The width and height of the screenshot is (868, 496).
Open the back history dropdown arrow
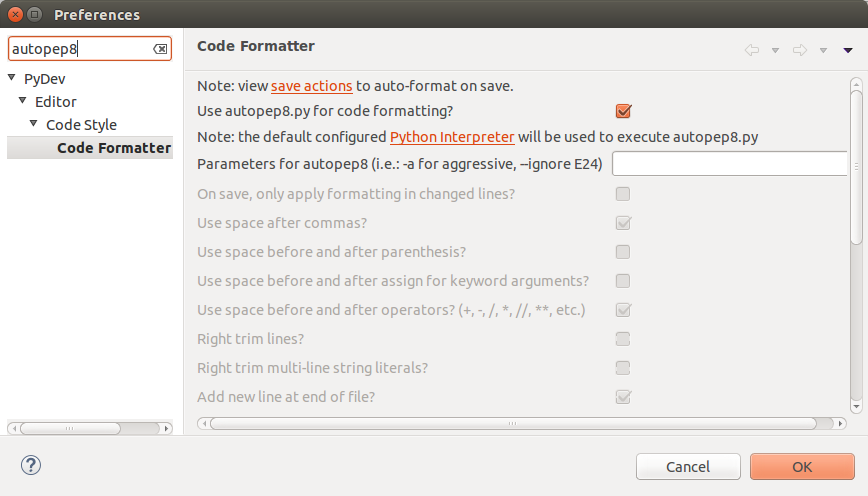[776, 50]
